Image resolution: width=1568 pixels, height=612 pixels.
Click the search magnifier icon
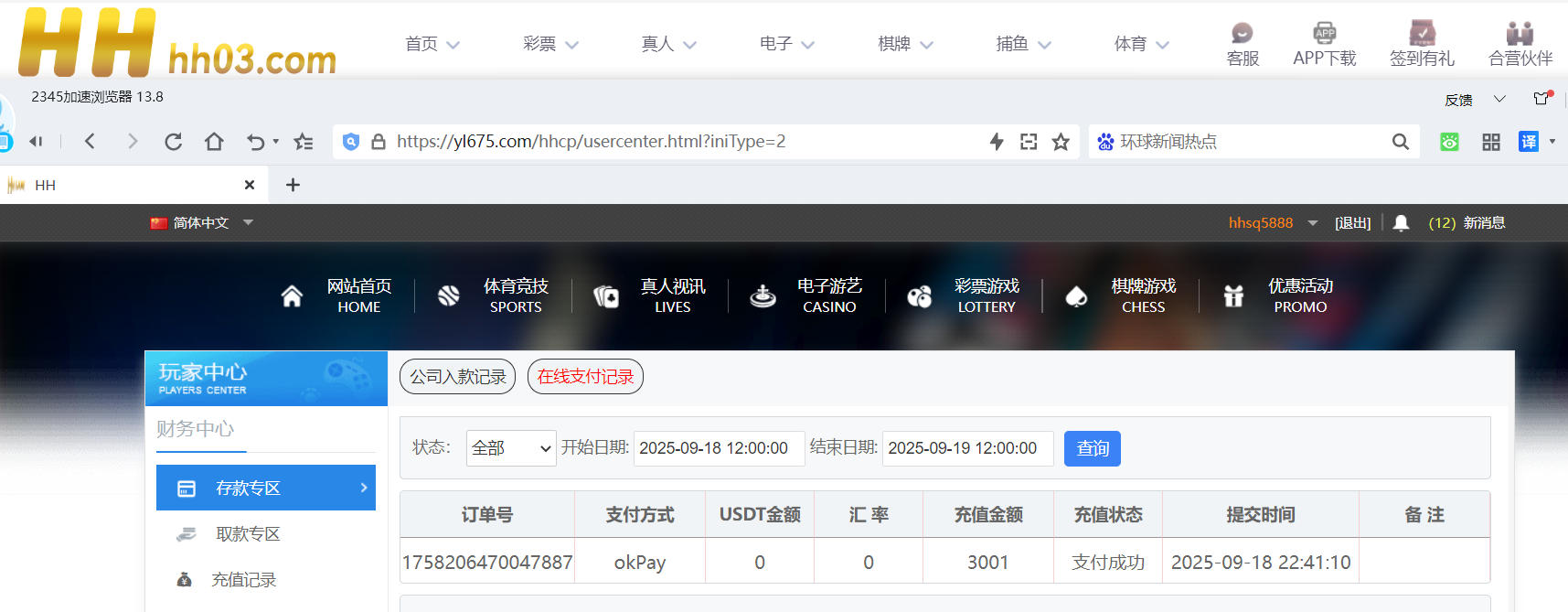(x=1400, y=142)
